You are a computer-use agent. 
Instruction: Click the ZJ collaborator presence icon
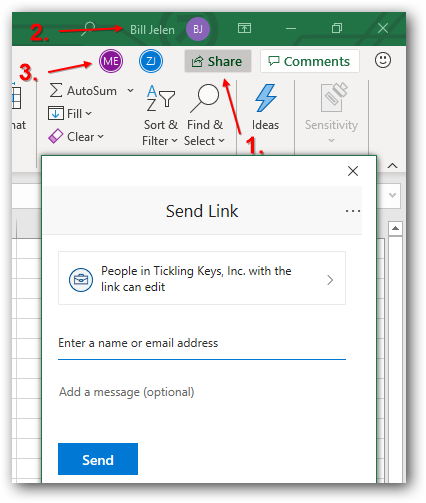point(151,61)
